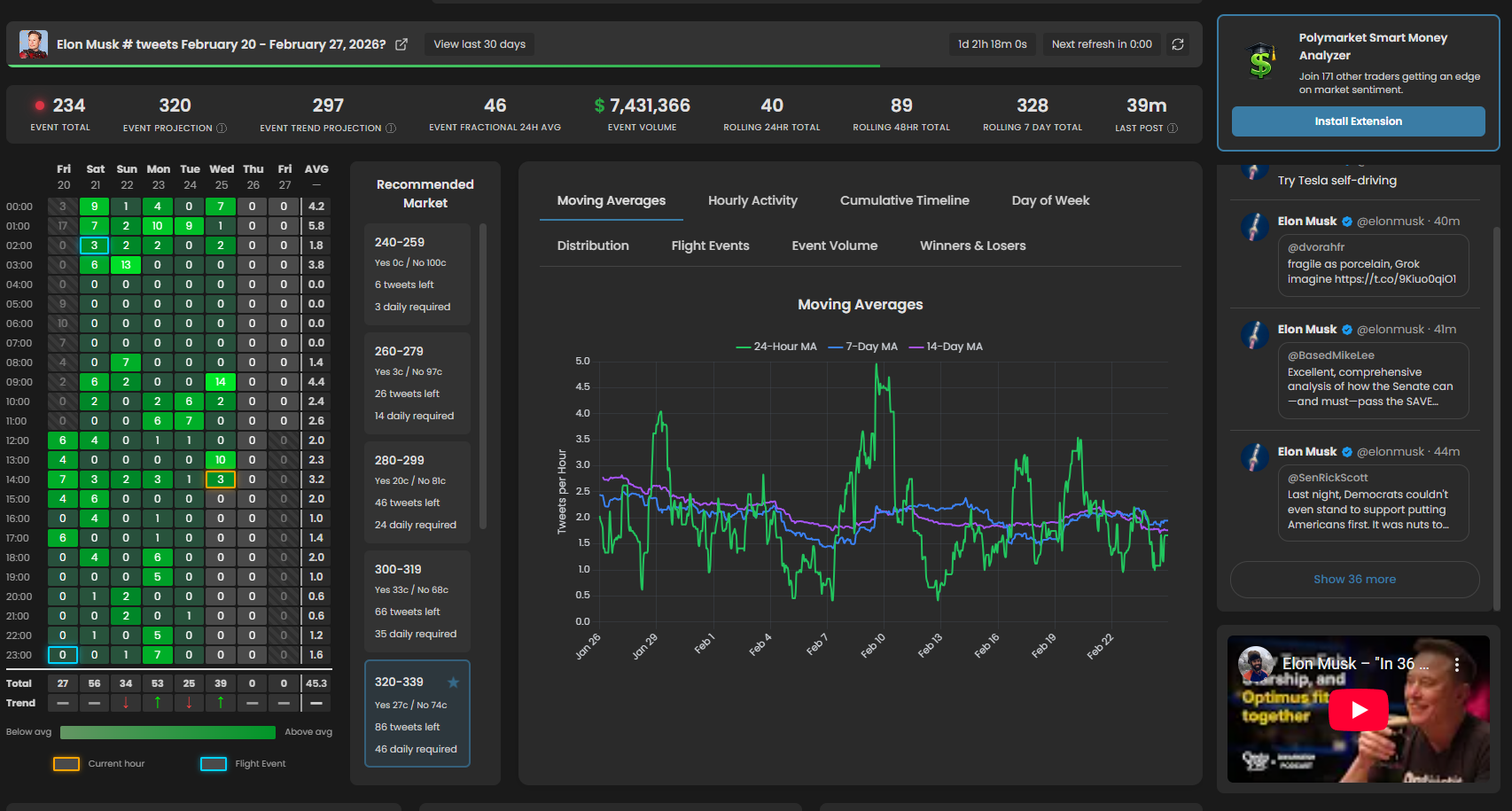Click the Elon Musk avatar in the header bar
Screen dimensions: 1512x811
pyautogui.click(x=32, y=43)
